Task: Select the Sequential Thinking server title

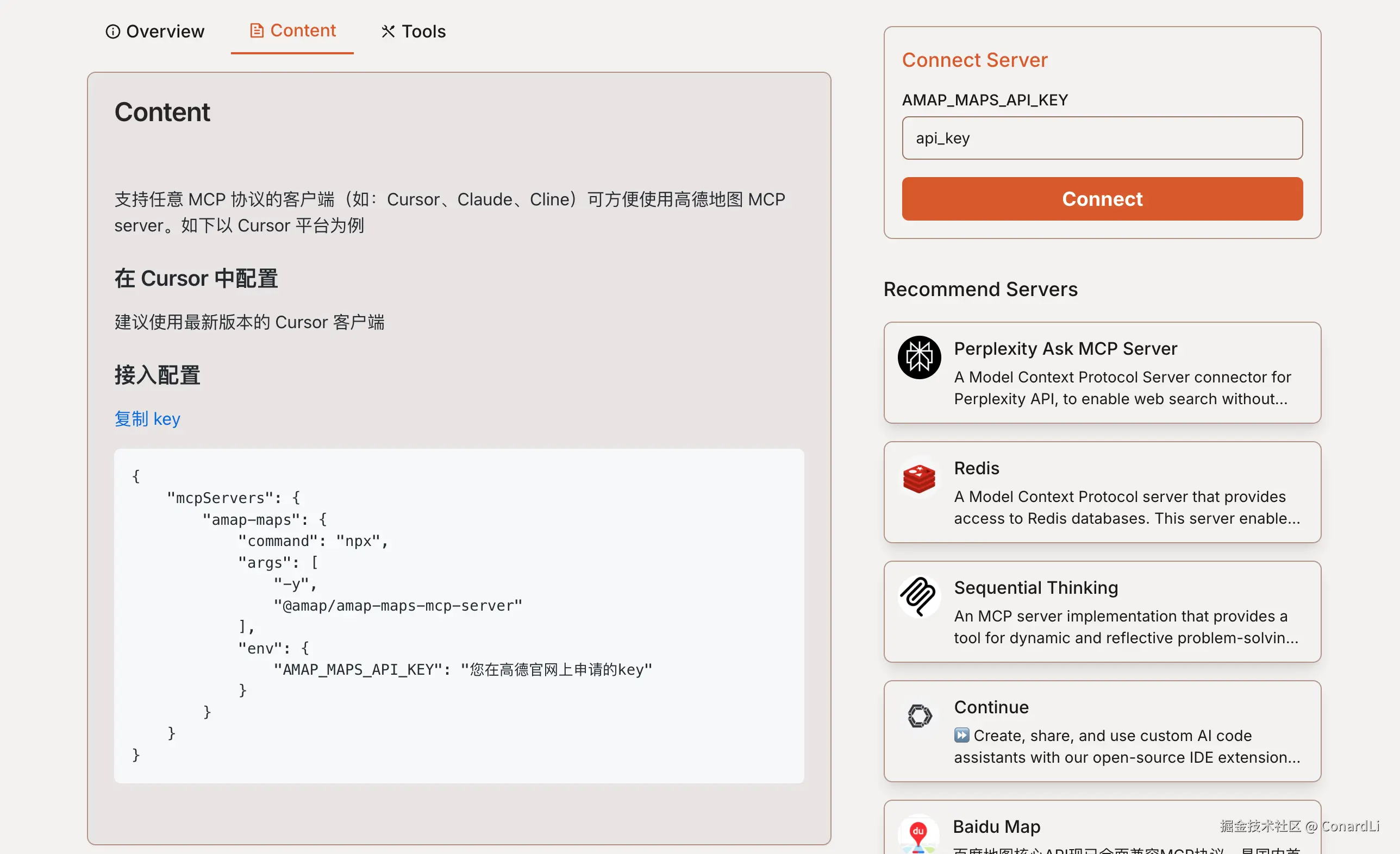Action: (1036, 587)
